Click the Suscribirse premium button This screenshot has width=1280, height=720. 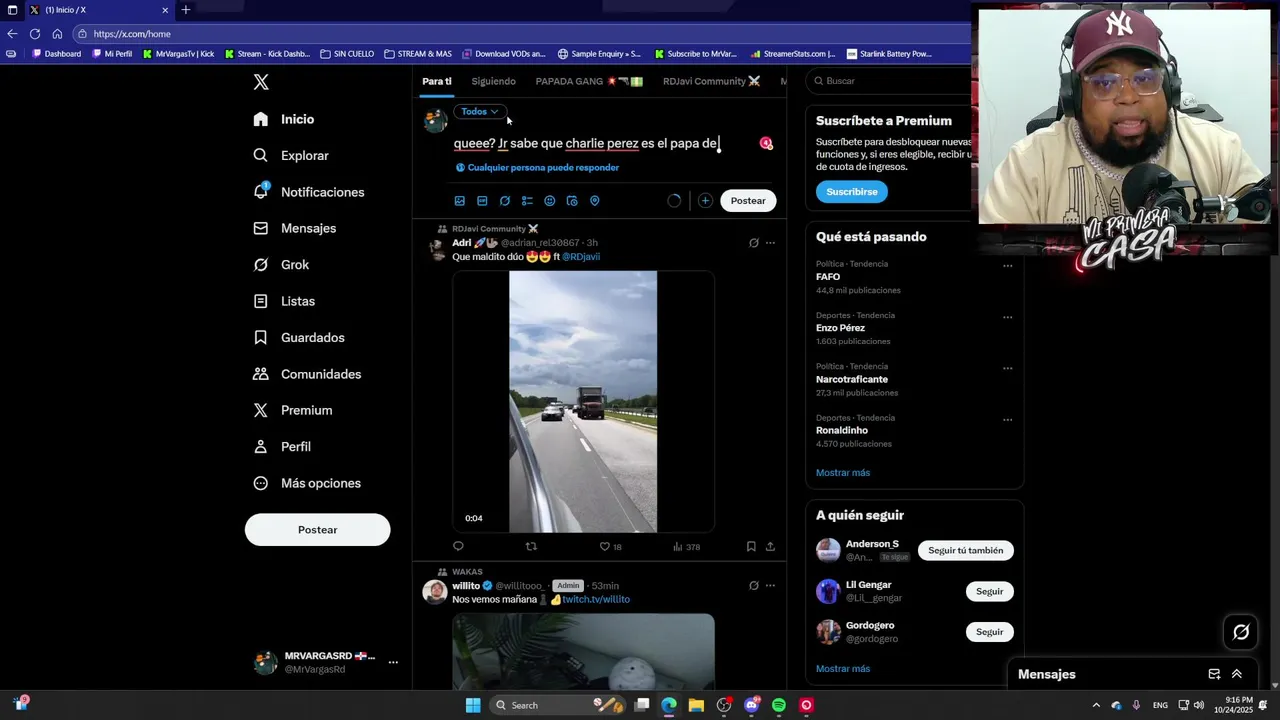pos(852,192)
